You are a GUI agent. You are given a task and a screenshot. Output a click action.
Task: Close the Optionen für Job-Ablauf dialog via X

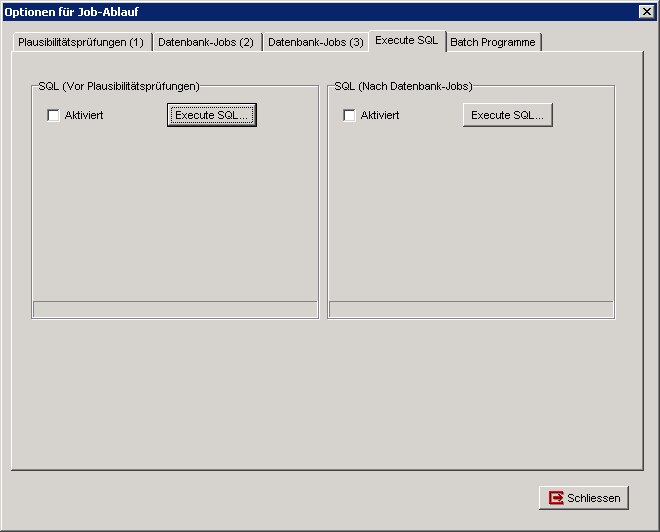(647, 12)
